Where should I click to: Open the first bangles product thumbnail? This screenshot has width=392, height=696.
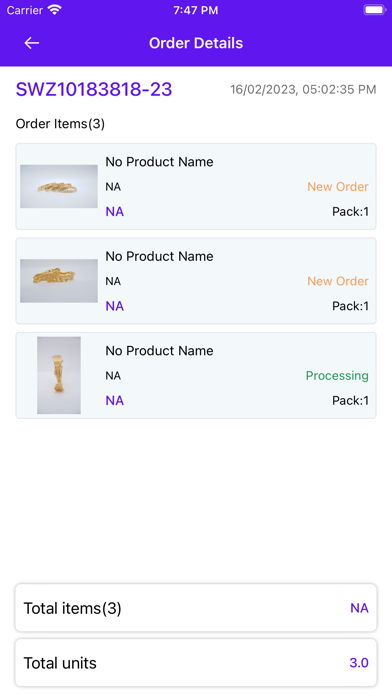pos(59,186)
